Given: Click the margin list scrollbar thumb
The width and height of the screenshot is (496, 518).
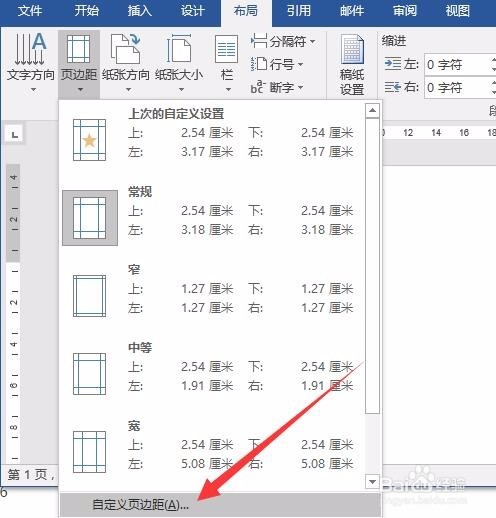Looking at the screenshot, I should (372, 266).
